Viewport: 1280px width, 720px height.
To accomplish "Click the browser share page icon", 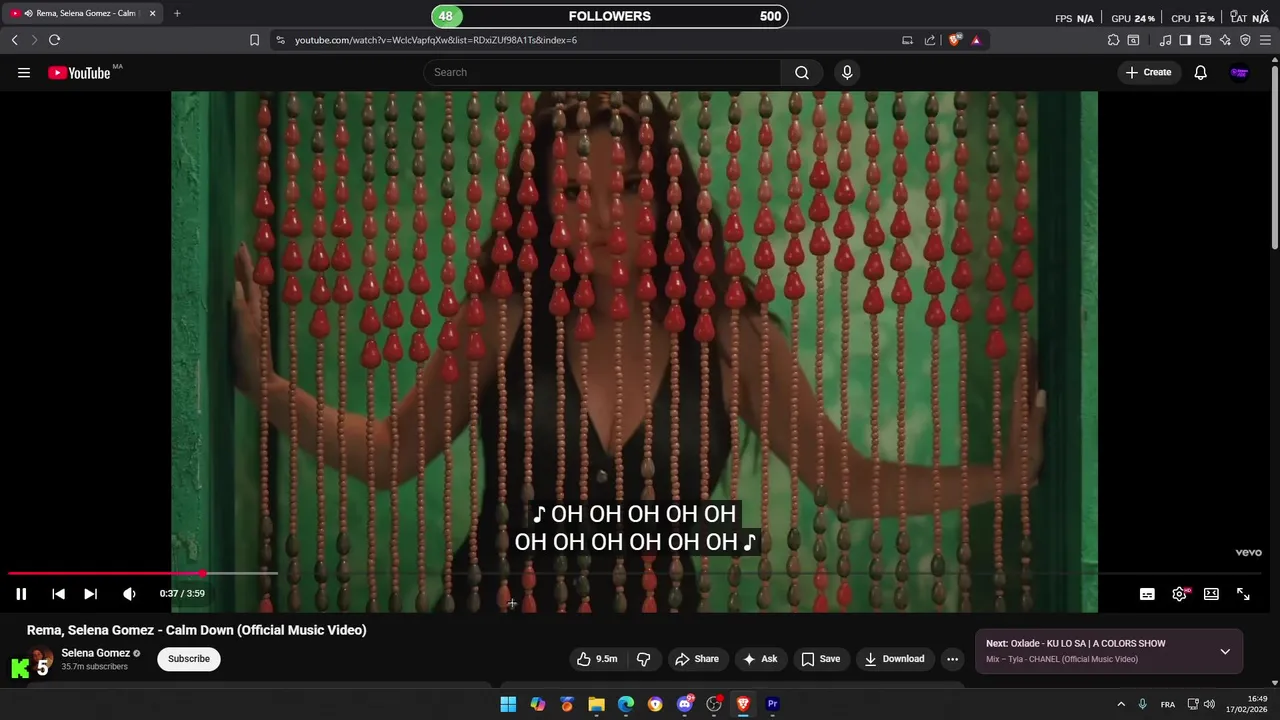I will 930,40.
